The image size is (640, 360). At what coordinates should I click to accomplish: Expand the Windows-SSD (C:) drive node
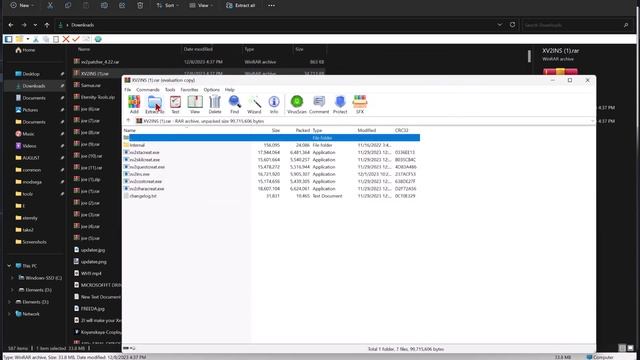click(12, 278)
